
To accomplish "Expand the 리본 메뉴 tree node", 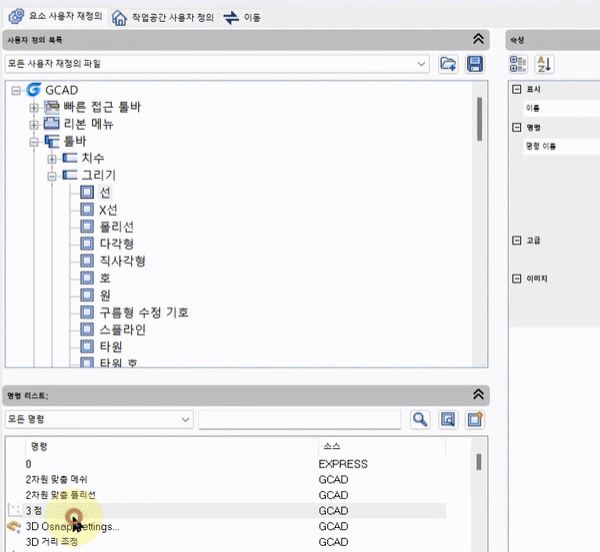I will pos(34,124).
